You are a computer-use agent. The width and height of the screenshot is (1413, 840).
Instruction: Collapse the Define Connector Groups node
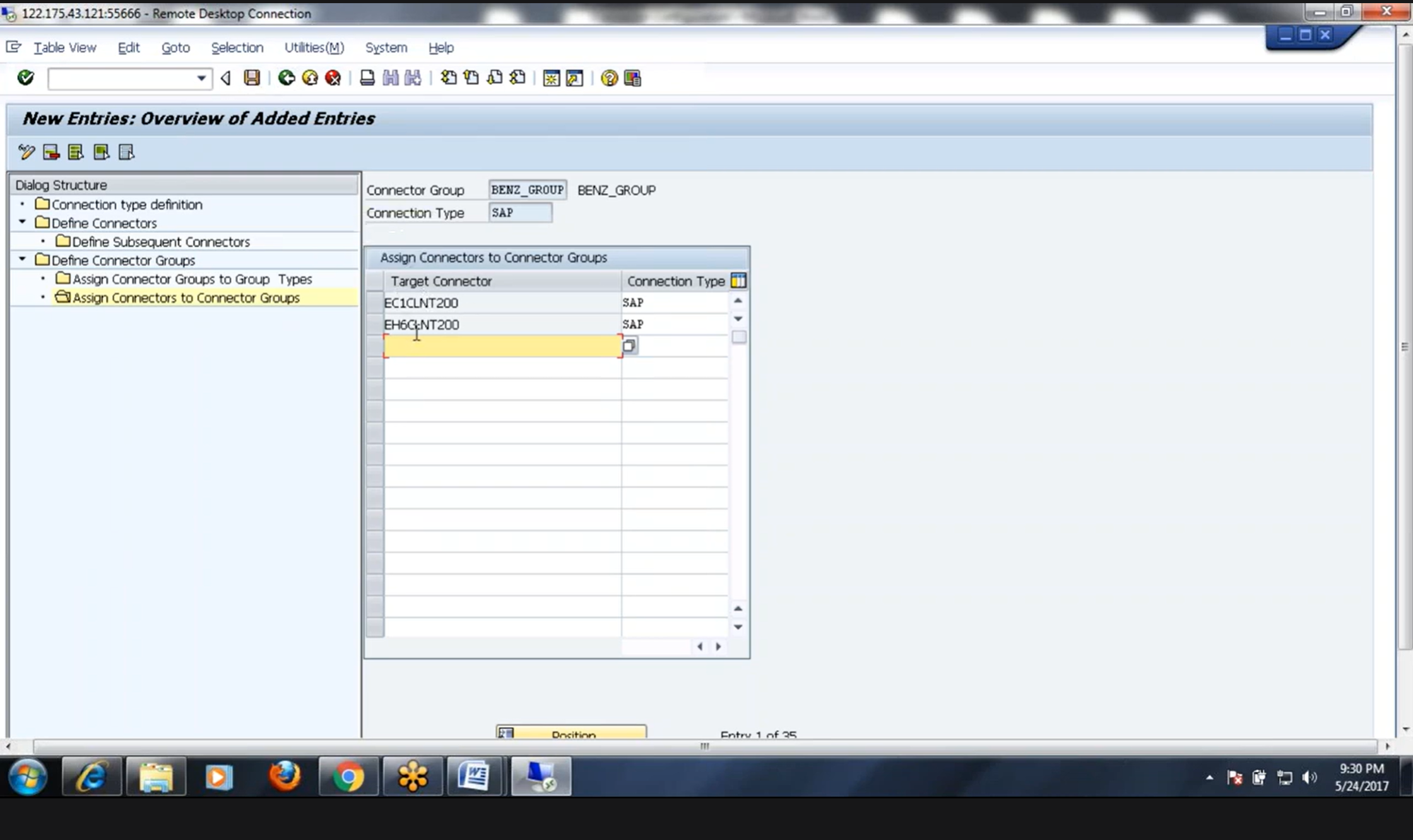(x=23, y=259)
